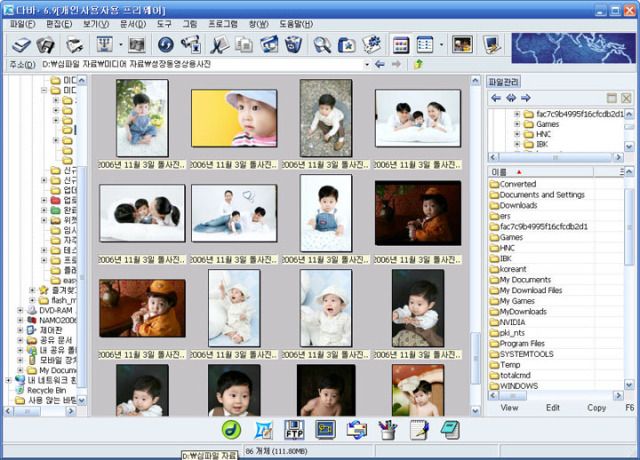The width and height of the screenshot is (640, 460).
Task: Click file manager panel back arrow
Action: click(x=496, y=98)
